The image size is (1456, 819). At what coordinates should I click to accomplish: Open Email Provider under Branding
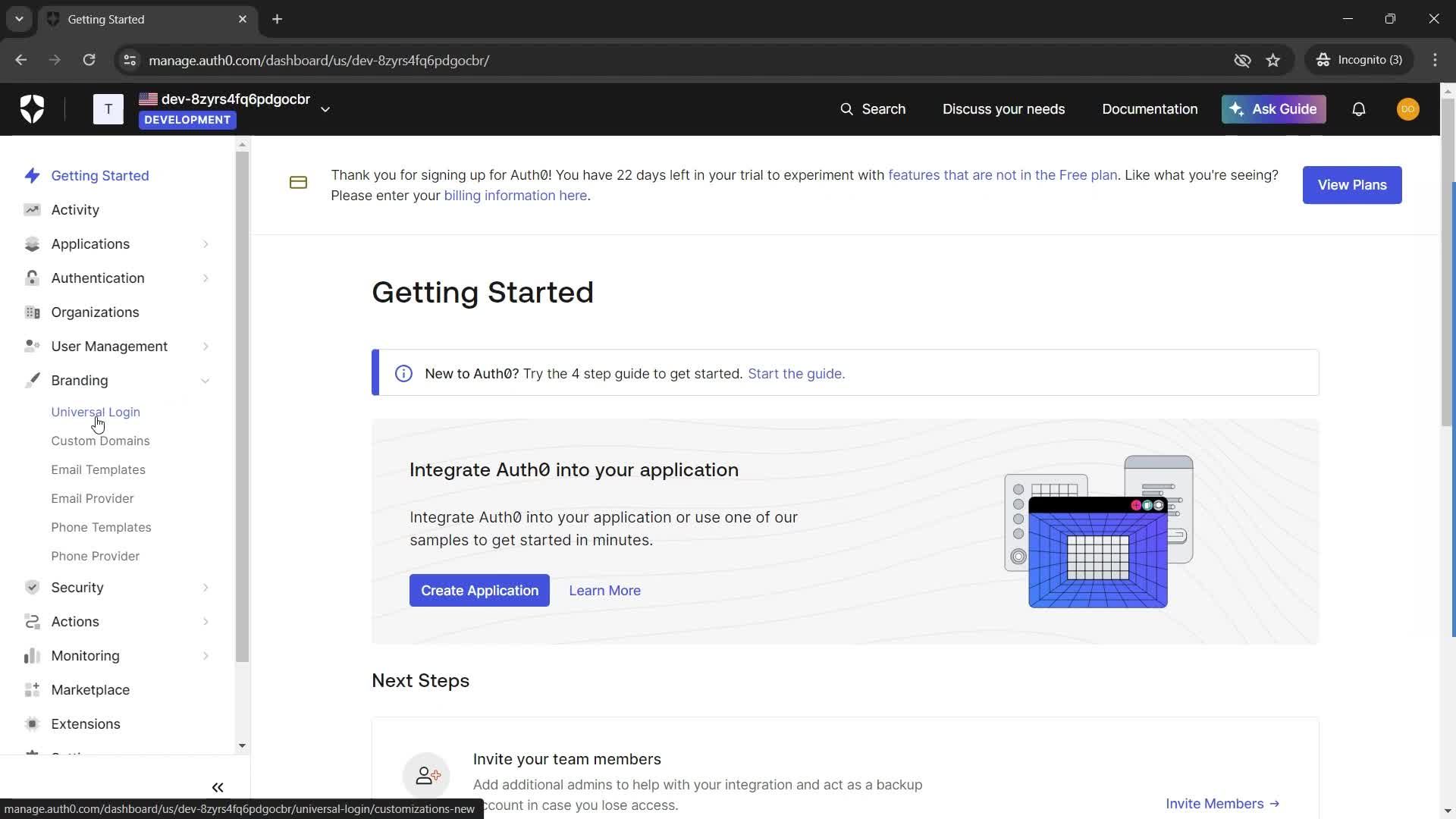(x=92, y=498)
